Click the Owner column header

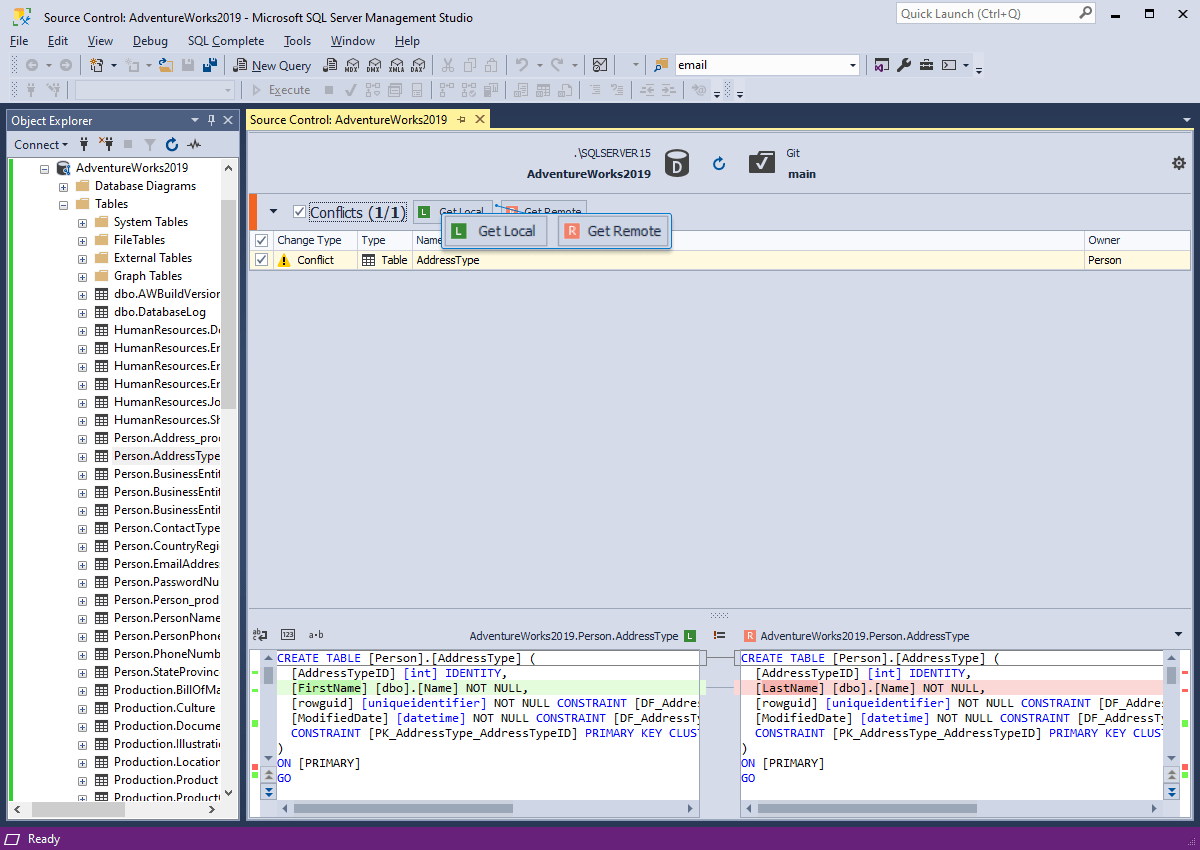(1138, 240)
